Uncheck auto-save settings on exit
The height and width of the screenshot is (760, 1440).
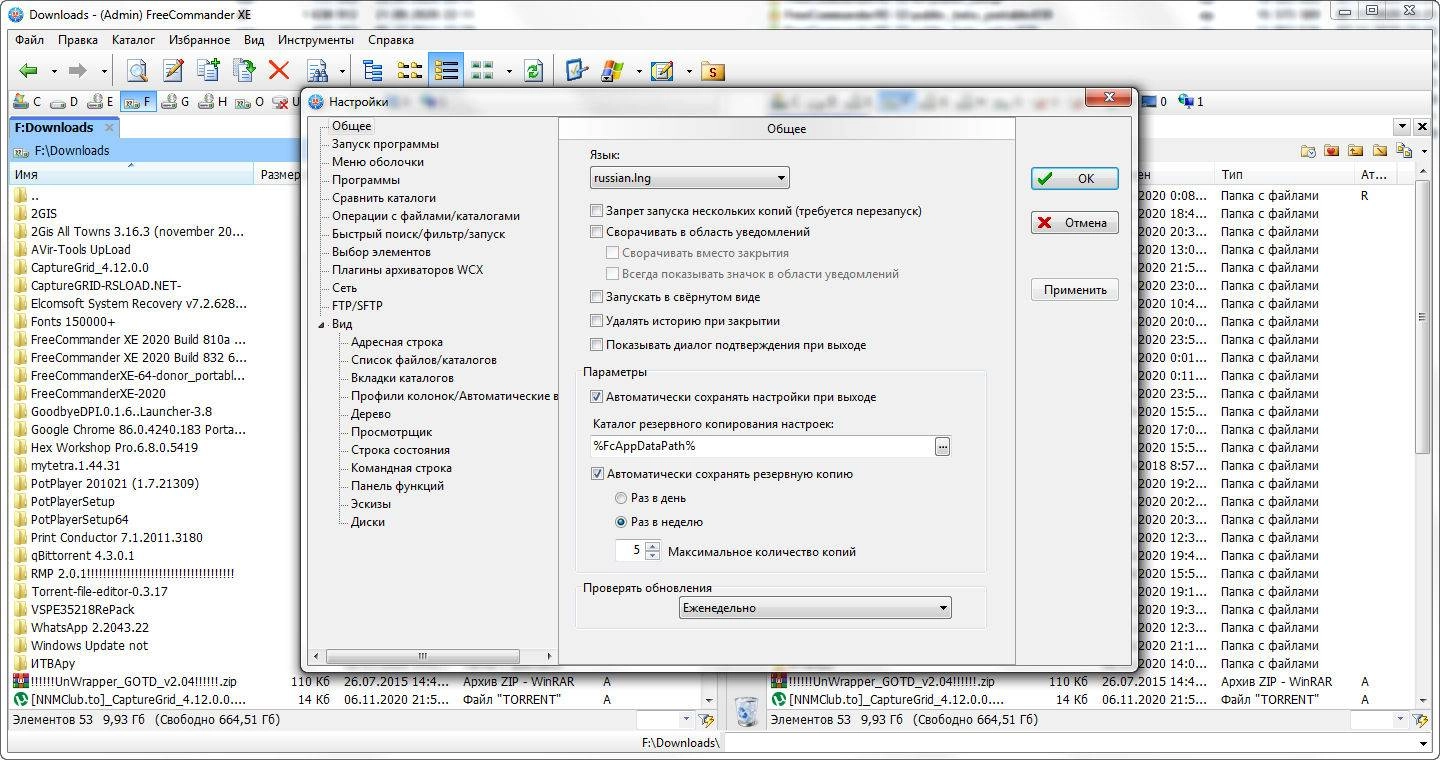pyautogui.click(x=597, y=397)
